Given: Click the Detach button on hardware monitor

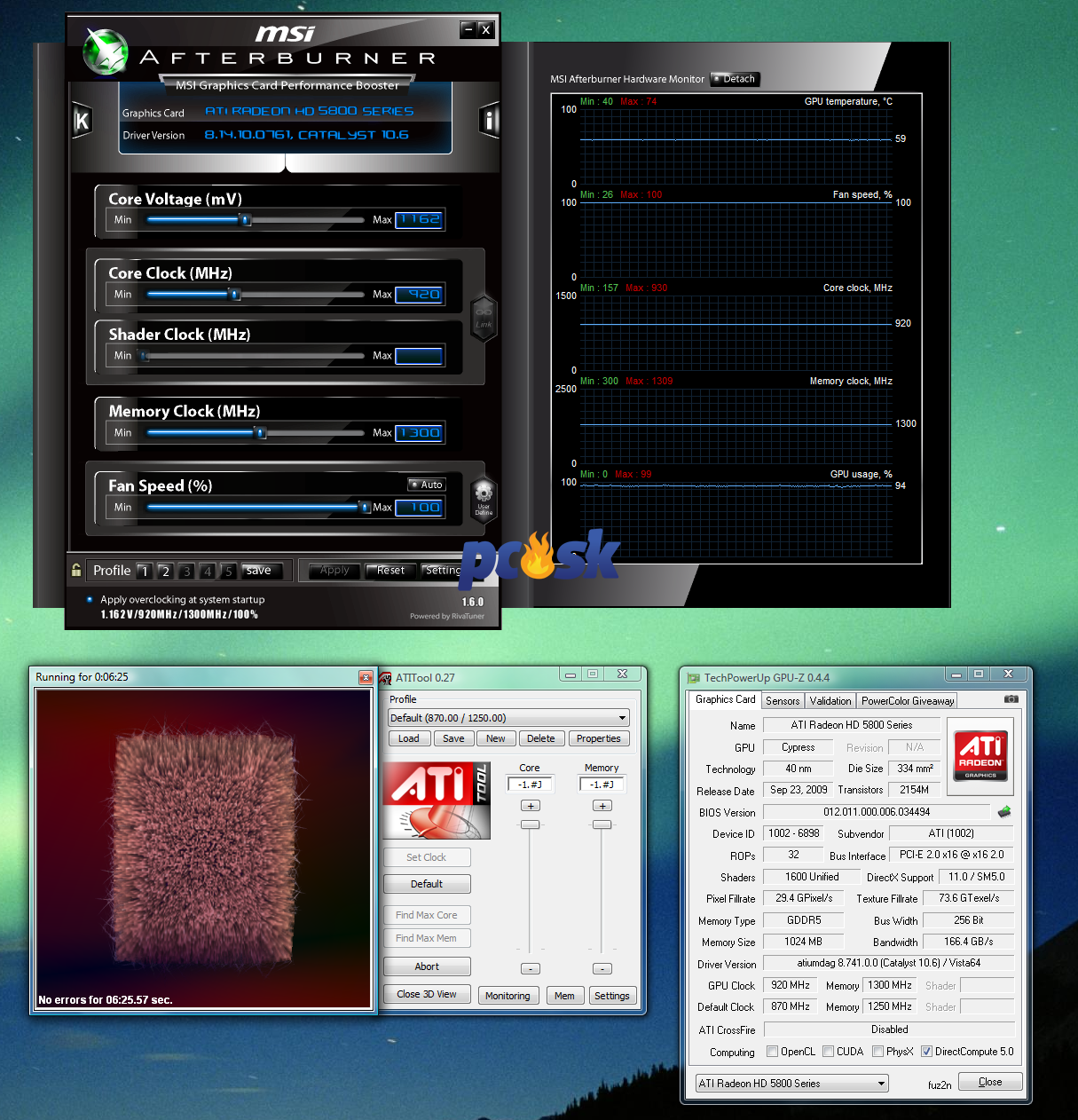Looking at the screenshot, I should coord(735,79).
